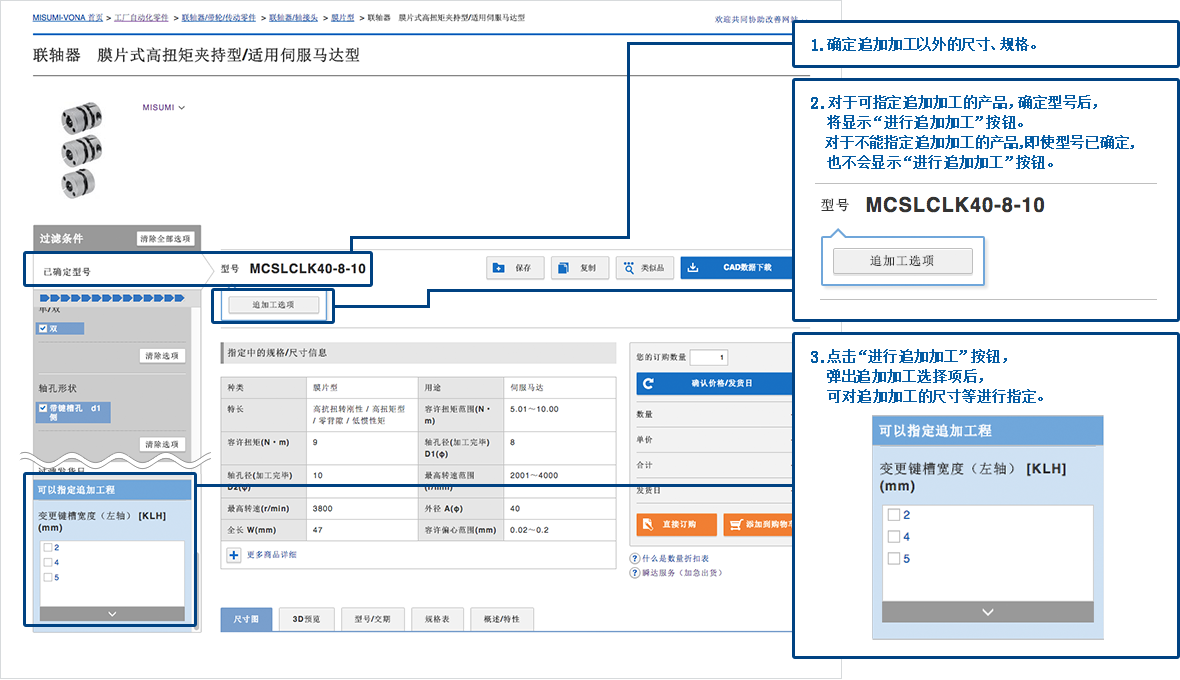
Task: Click the 可以指定追加工程 header in left panel
Action: pyautogui.click(x=113, y=490)
